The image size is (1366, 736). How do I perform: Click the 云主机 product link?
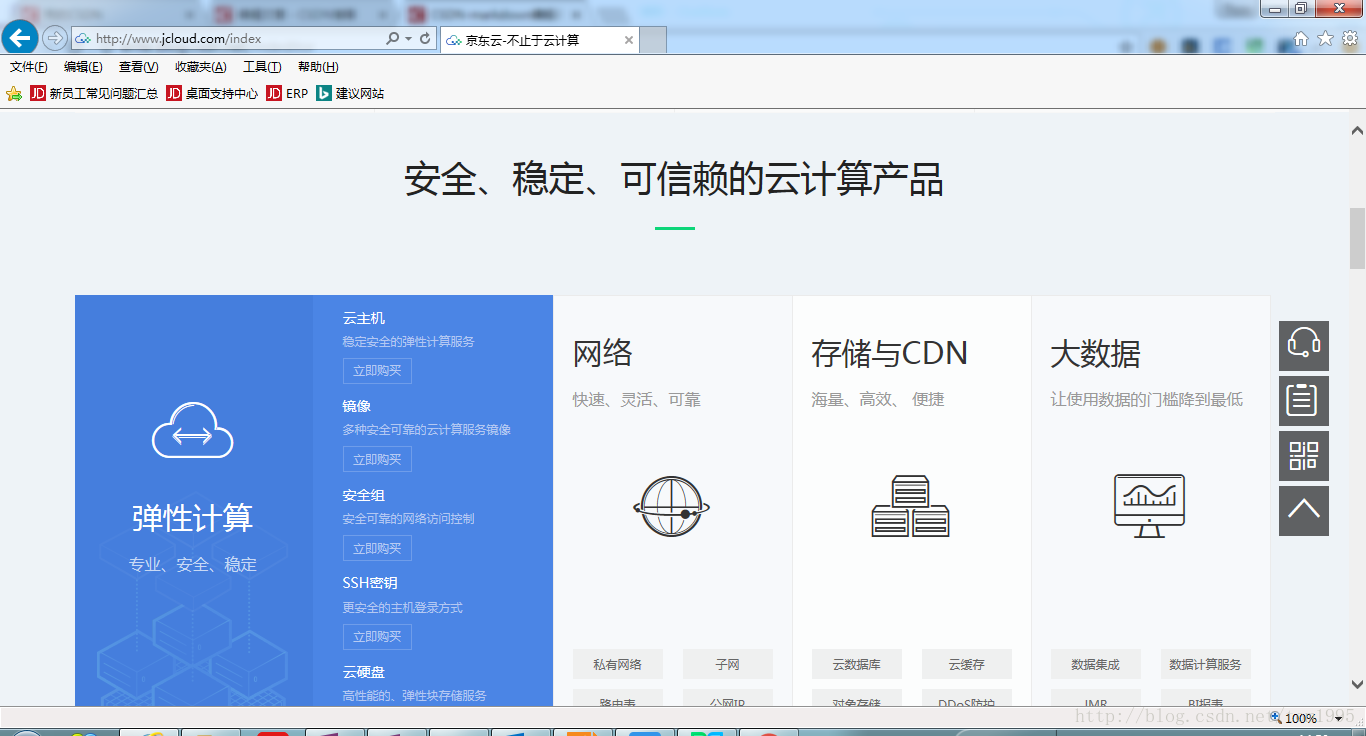(364, 318)
